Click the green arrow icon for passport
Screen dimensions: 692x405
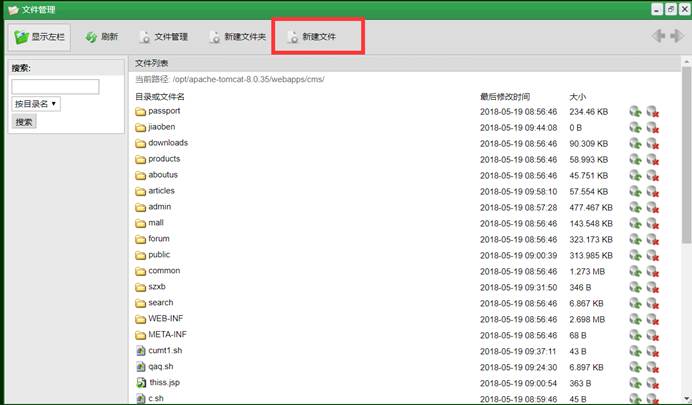click(635, 112)
